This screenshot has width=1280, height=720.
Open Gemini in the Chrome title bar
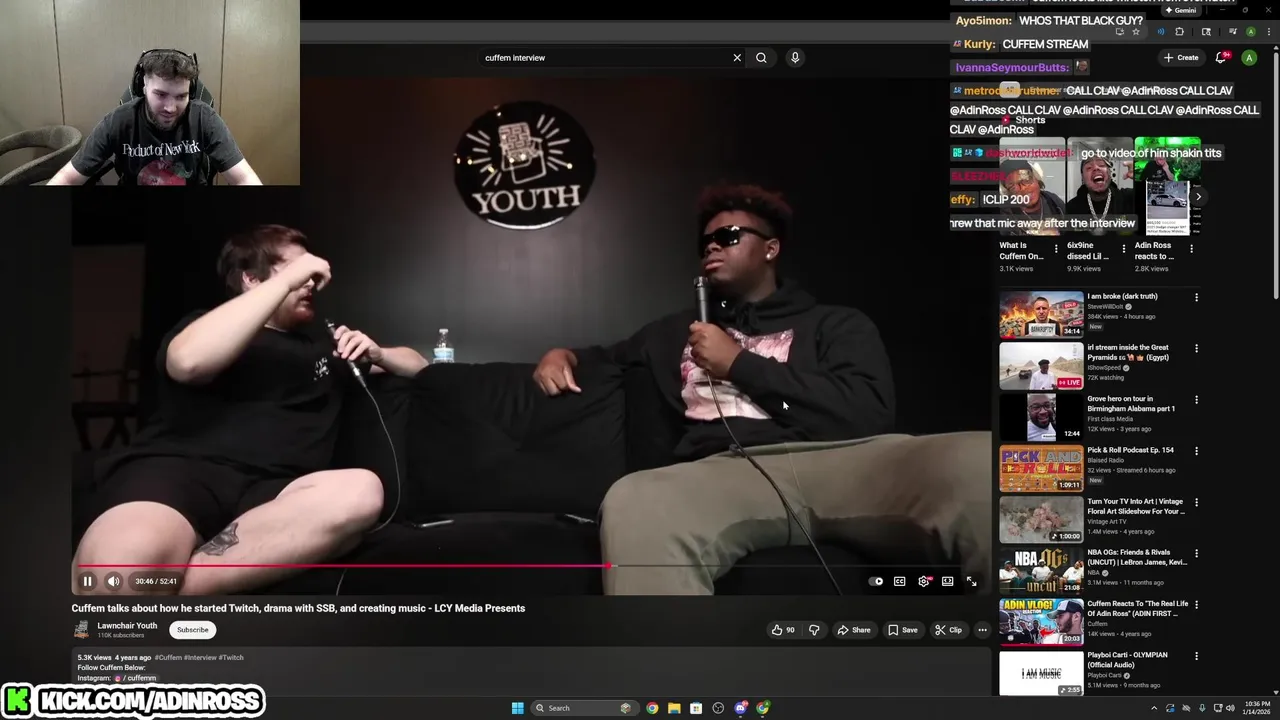point(1181,10)
